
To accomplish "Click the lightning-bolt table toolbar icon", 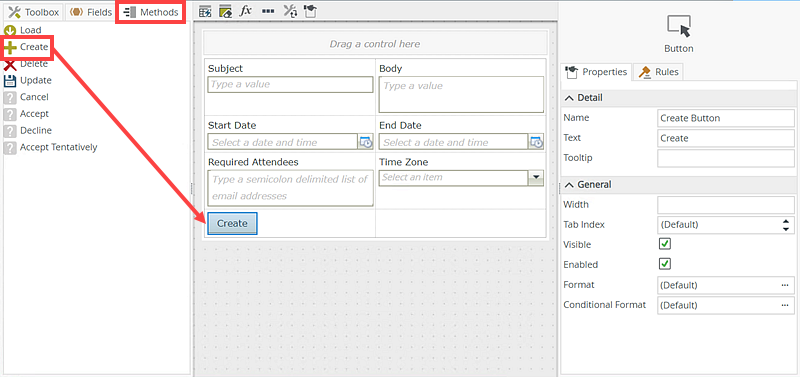I will tap(206, 11).
